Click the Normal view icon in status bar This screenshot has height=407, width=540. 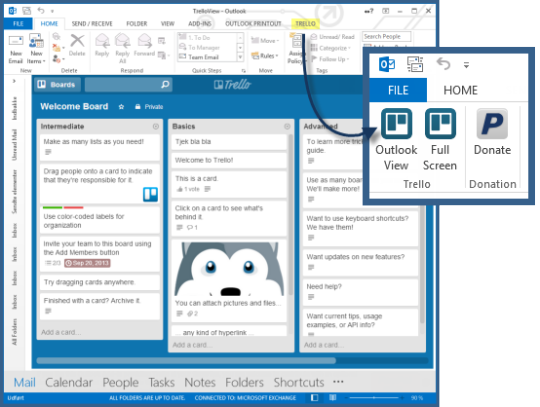coord(314,398)
